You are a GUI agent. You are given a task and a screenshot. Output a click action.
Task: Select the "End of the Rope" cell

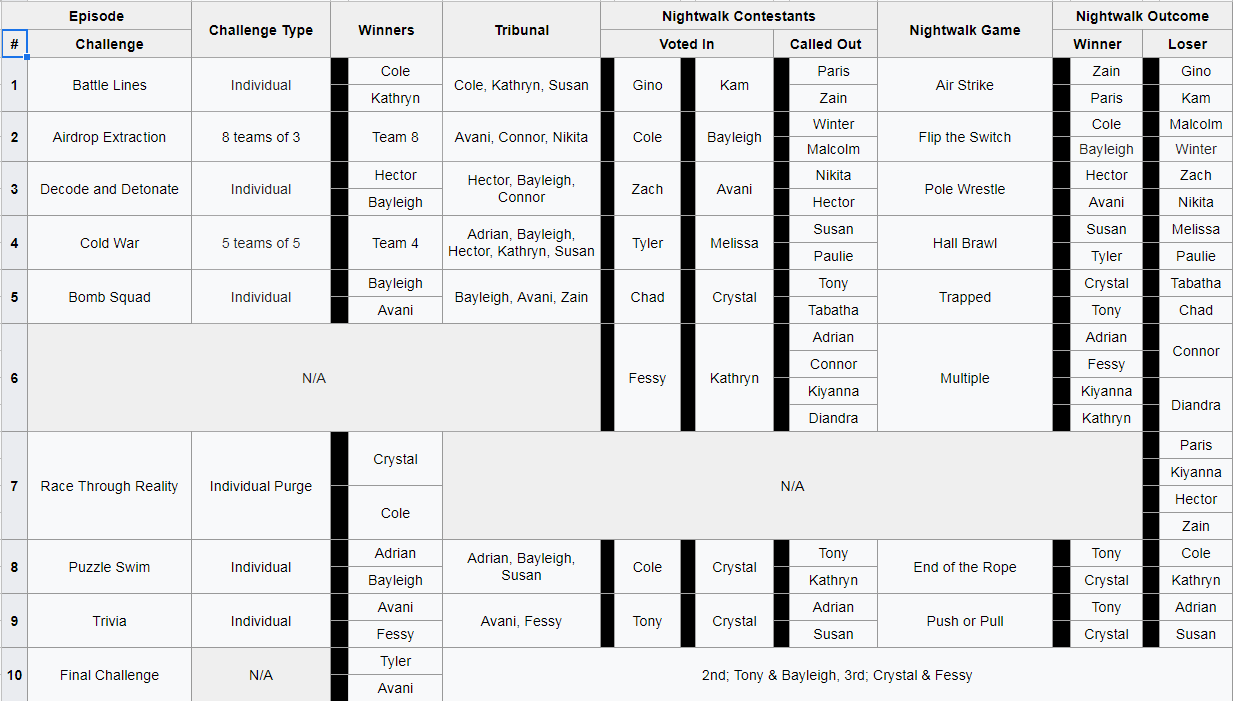(x=964, y=567)
